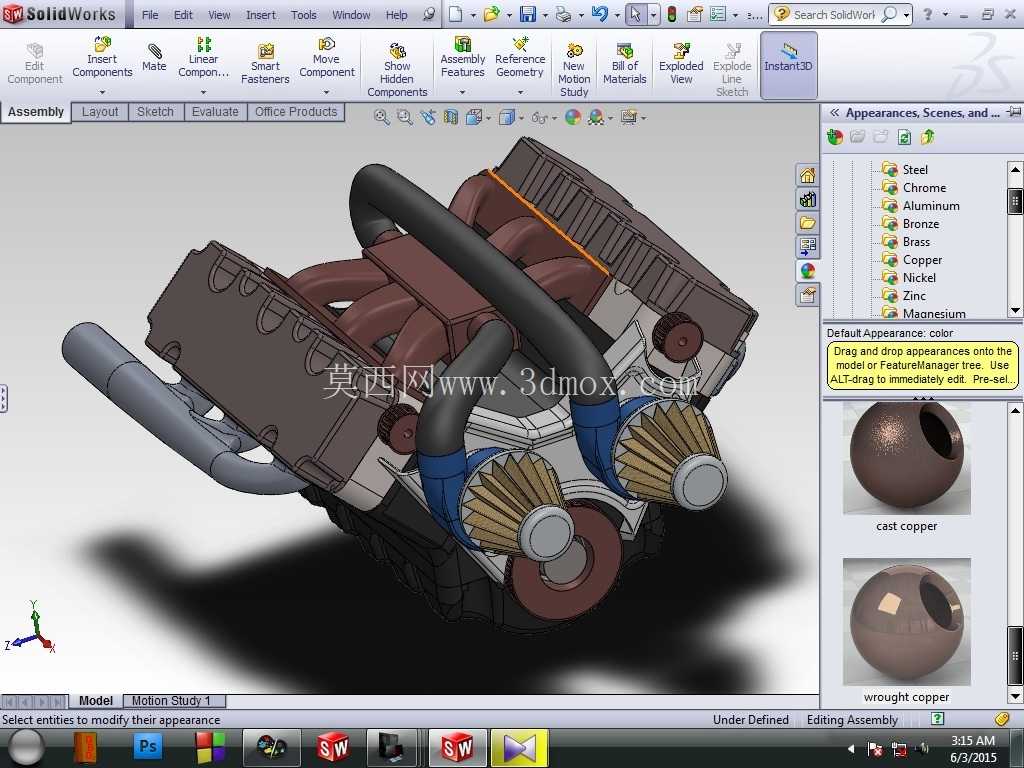The width and height of the screenshot is (1024, 768).
Task: Click the Zoom to Area icon
Action: tap(405, 118)
